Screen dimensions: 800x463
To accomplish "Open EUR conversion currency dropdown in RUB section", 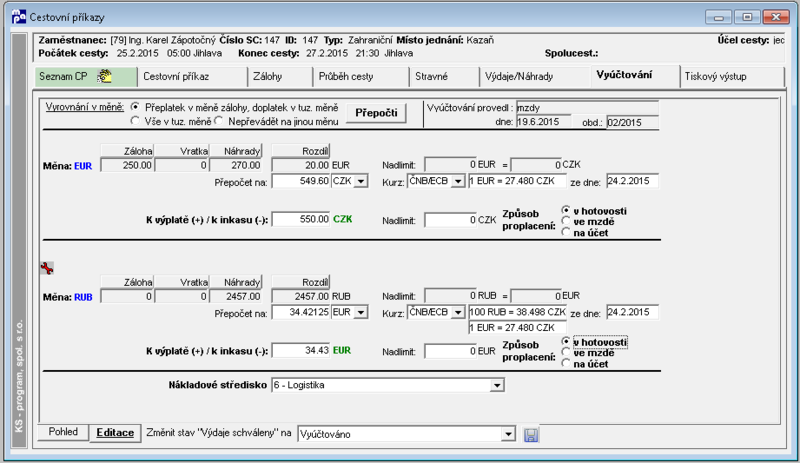I will pyautogui.click(x=361, y=312).
